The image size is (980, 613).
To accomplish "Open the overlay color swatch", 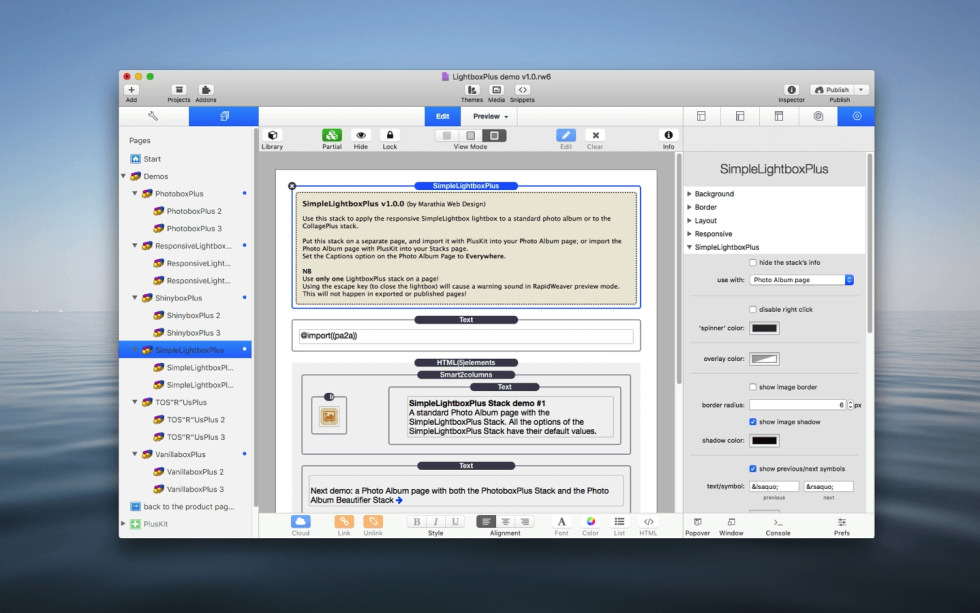I will tap(764, 359).
